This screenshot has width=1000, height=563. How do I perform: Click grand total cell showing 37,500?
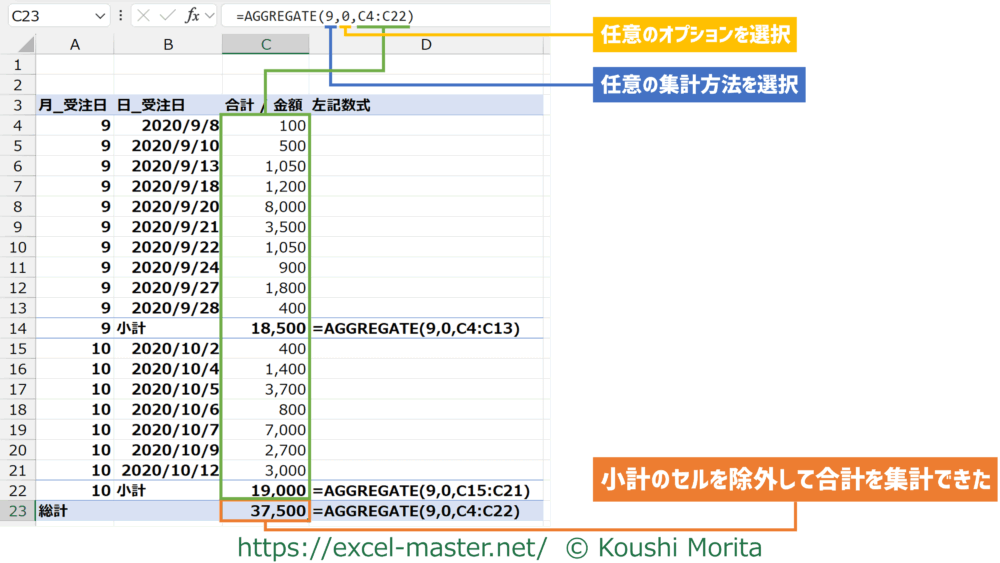coord(265,510)
